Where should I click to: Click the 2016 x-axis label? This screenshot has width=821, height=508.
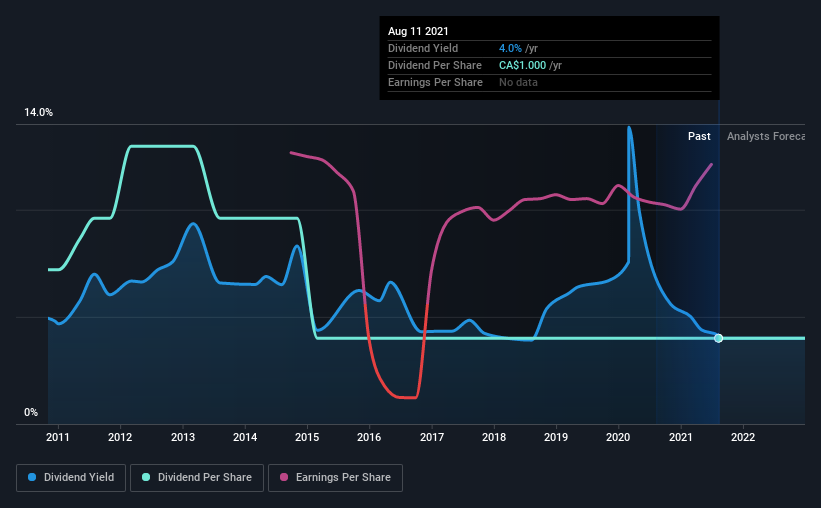click(x=369, y=437)
